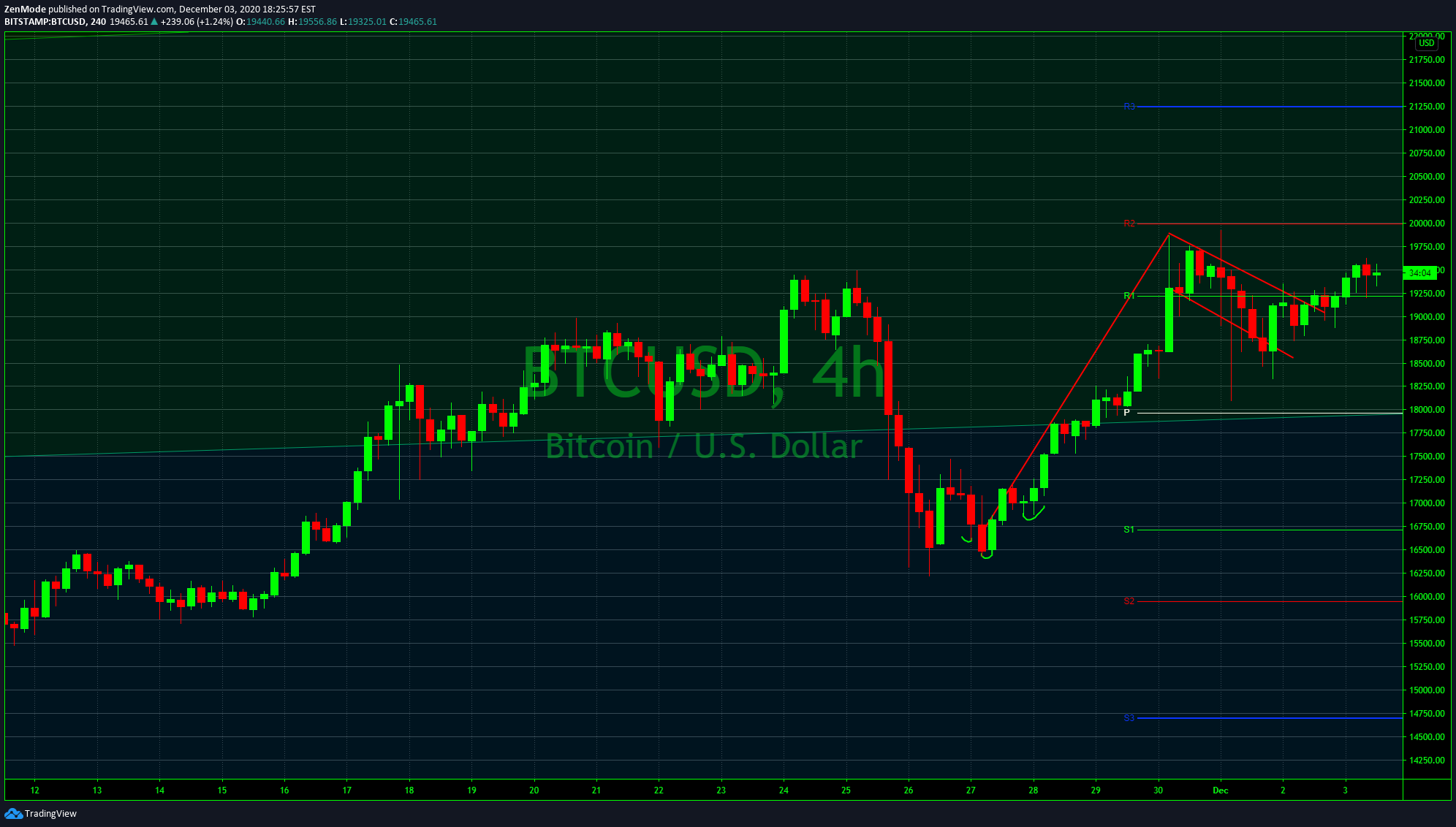The height and width of the screenshot is (827, 1456).
Task: Click the 16000.00 price axis label
Action: pos(1427,597)
